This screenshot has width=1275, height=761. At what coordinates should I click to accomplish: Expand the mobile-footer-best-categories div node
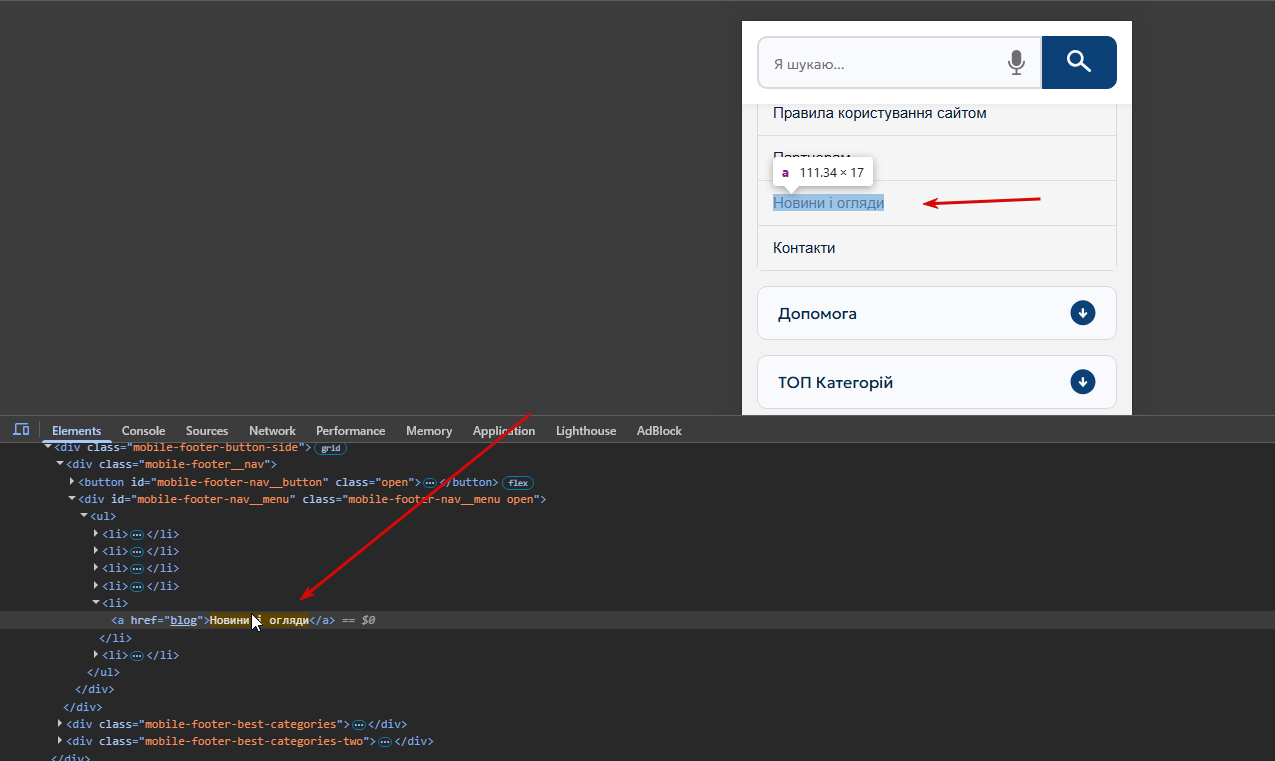coord(60,723)
